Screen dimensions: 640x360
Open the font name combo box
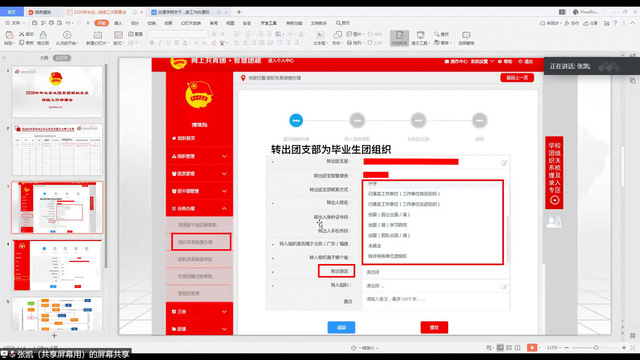point(167,34)
